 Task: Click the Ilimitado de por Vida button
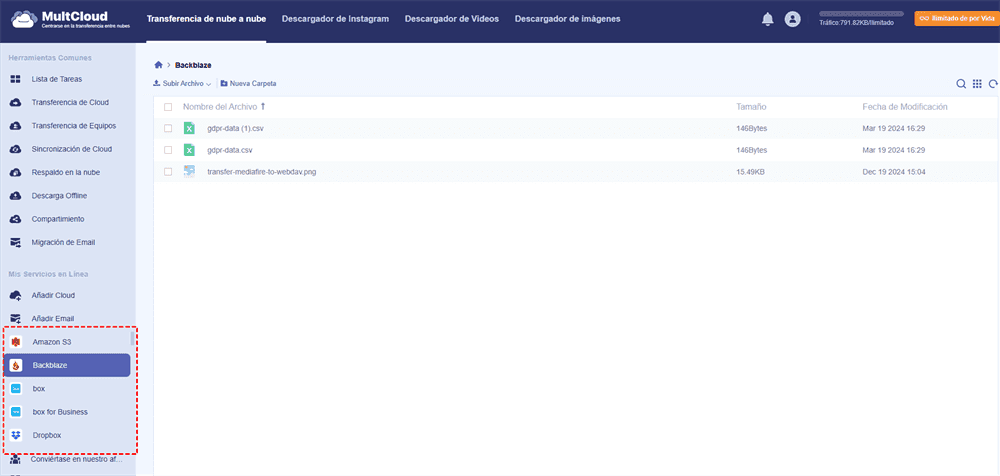[x=957, y=19]
